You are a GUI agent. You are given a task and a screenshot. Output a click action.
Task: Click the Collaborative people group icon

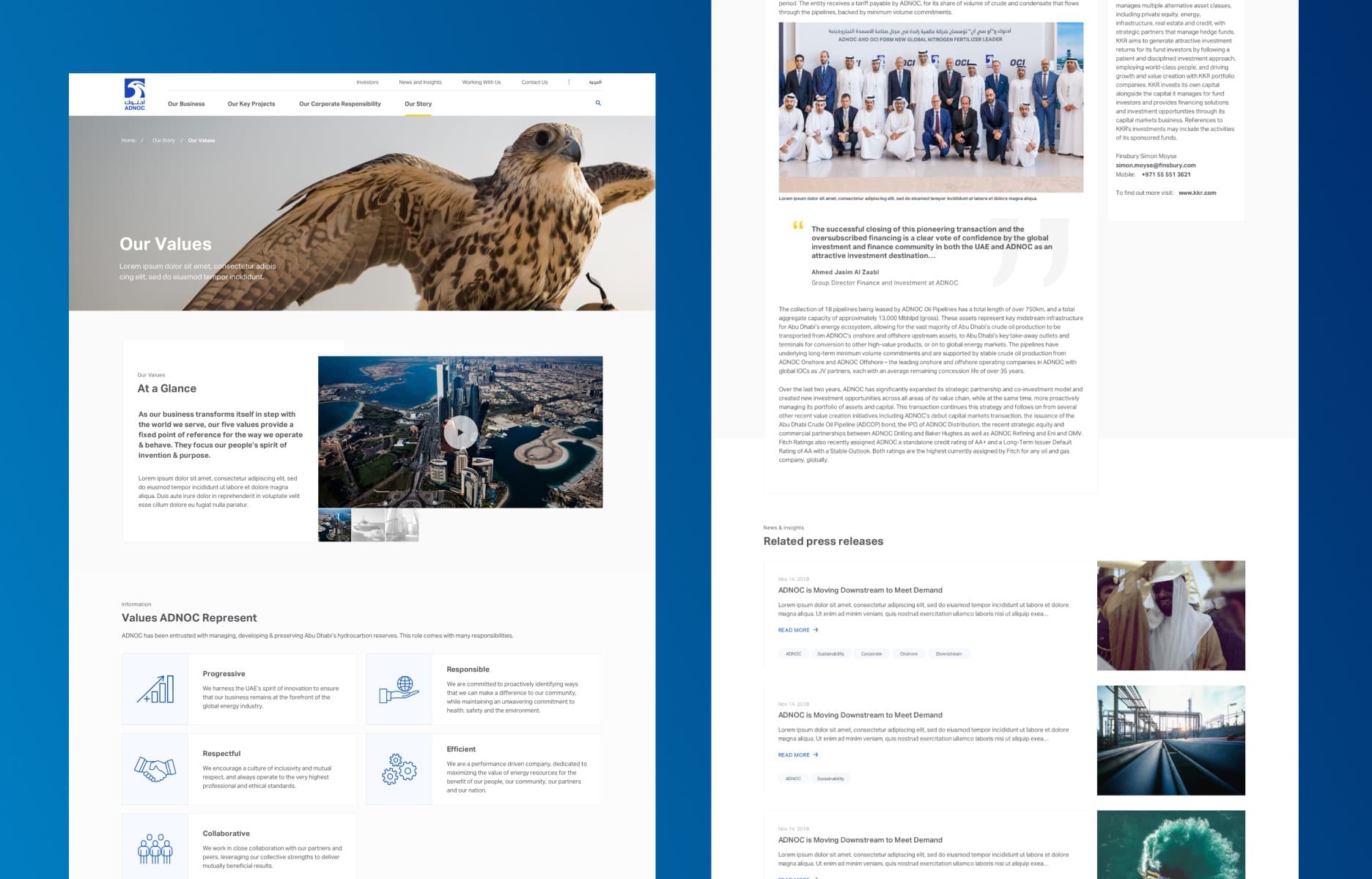point(155,849)
